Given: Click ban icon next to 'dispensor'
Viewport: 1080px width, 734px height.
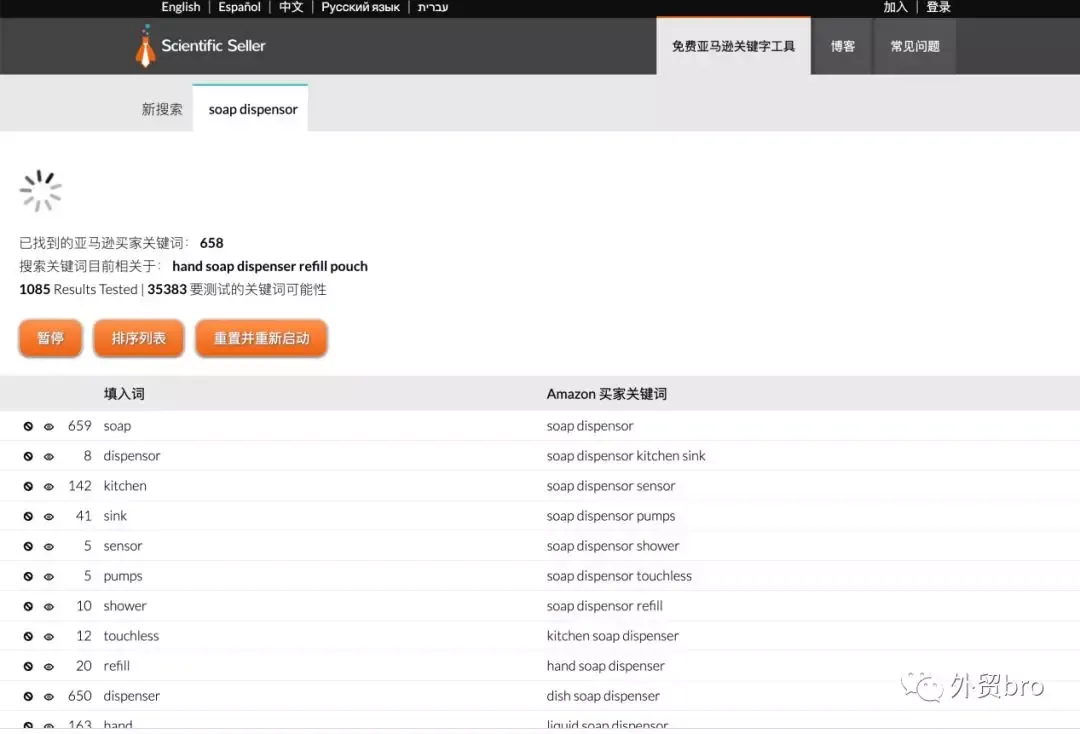Looking at the screenshot, I should (x=28, y=457).
